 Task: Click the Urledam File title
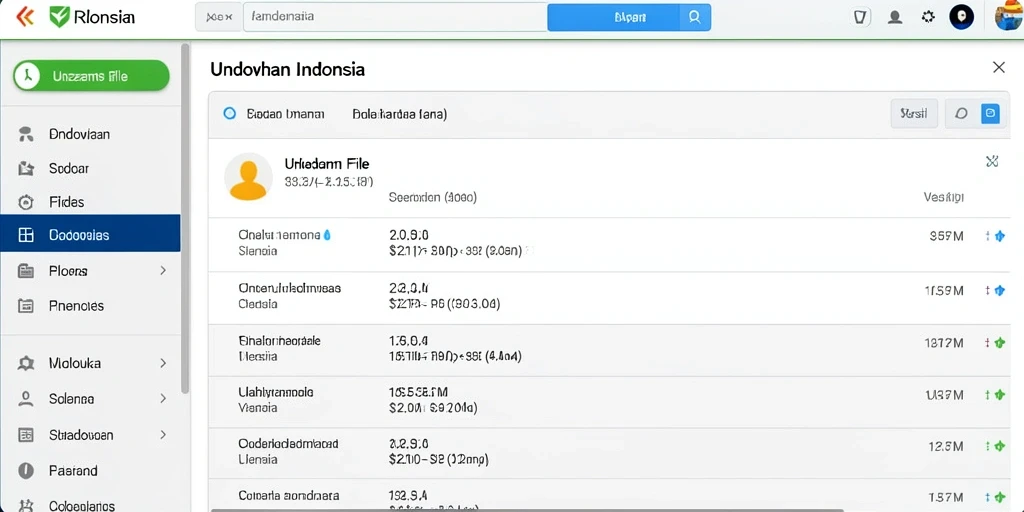tap(327, 164)
